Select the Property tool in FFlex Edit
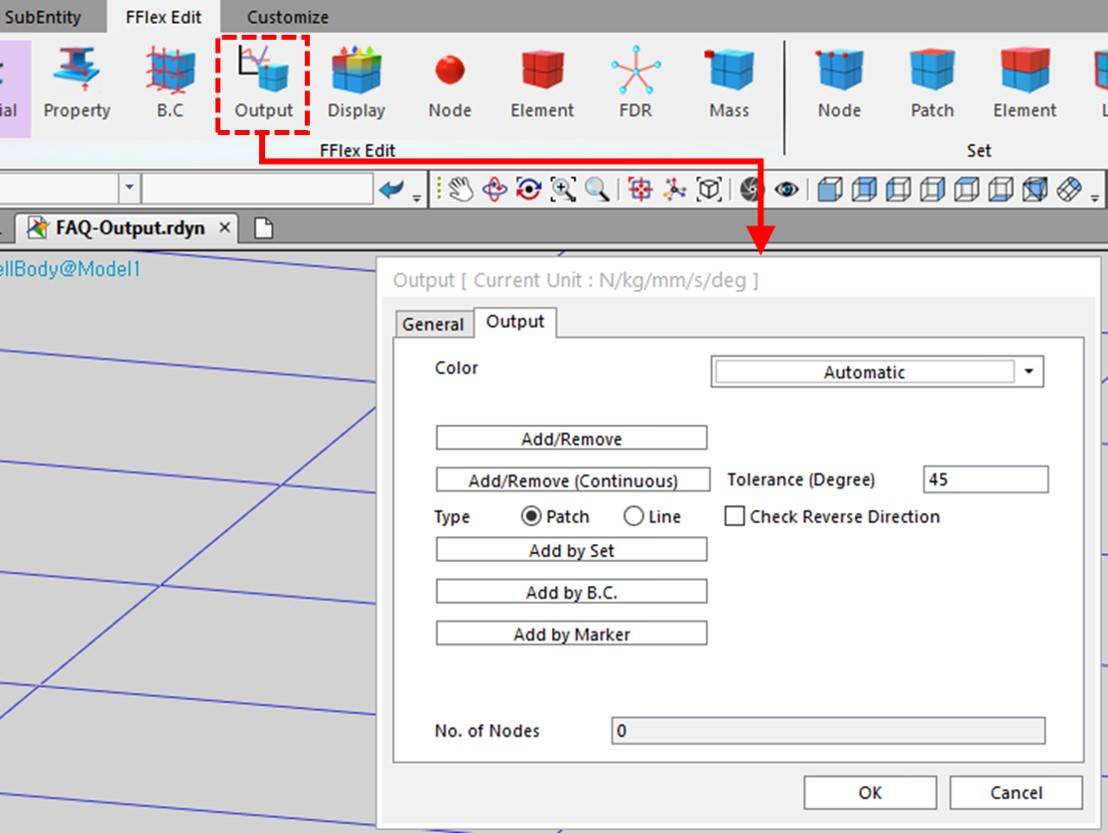This screenshot has height=833, width=1108. 76,80
